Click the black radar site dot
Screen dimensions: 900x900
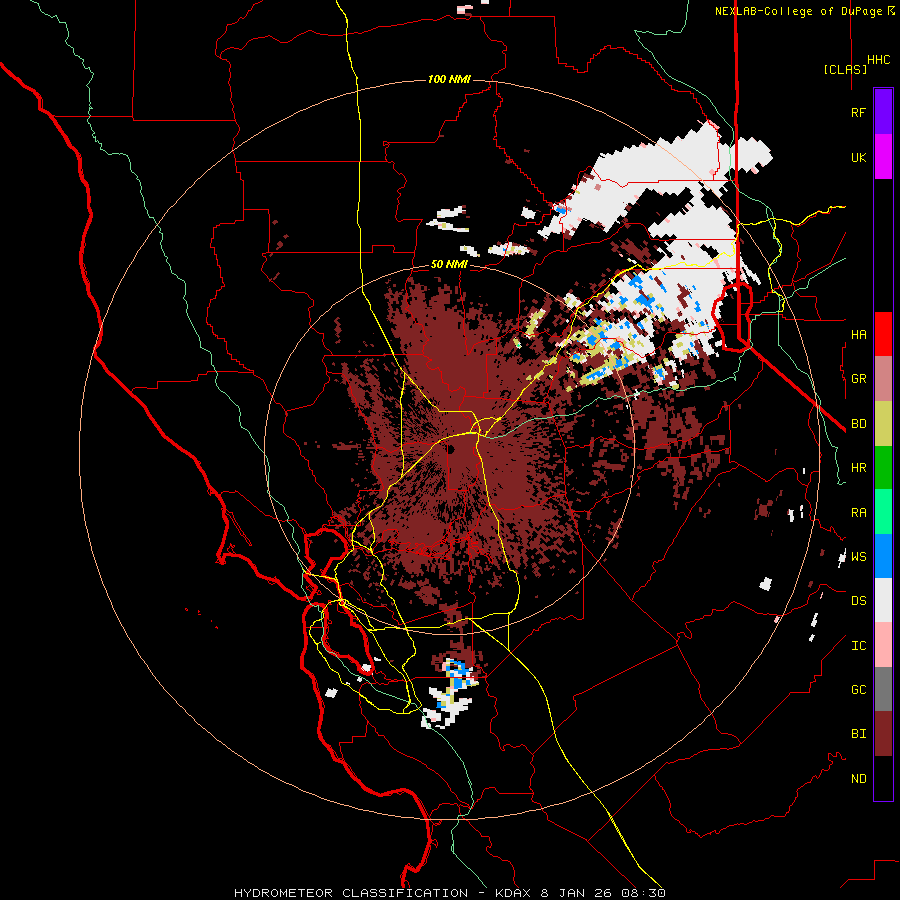(452, 449)
